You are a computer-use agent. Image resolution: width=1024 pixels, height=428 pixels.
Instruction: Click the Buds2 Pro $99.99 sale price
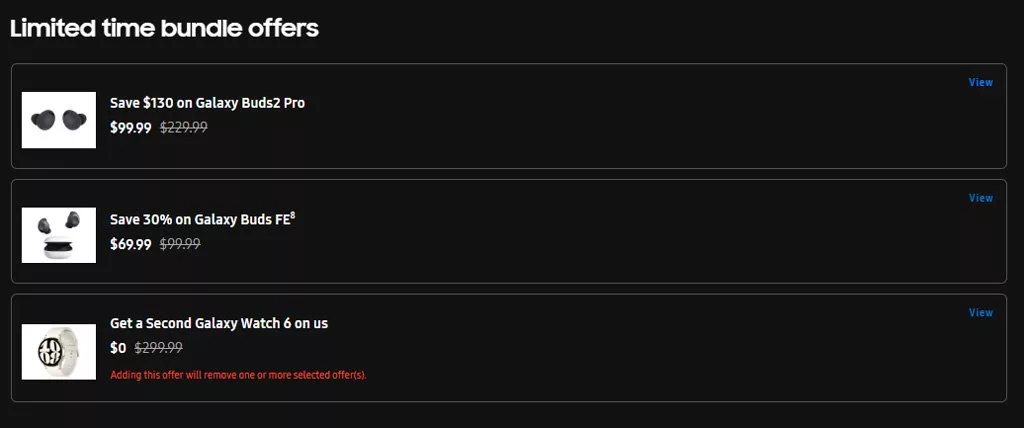click(x=131, y=128)
